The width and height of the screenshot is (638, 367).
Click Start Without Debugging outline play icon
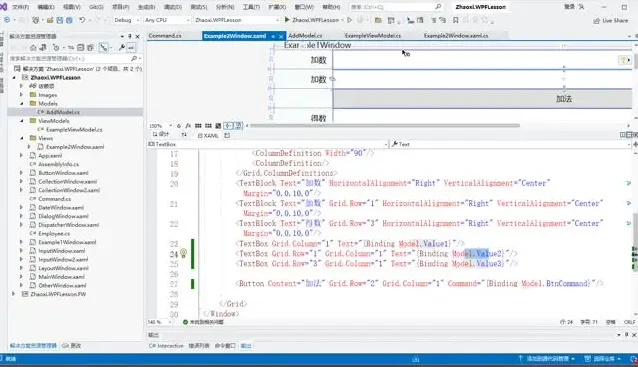pyautogui.click(x=350, y=20)
